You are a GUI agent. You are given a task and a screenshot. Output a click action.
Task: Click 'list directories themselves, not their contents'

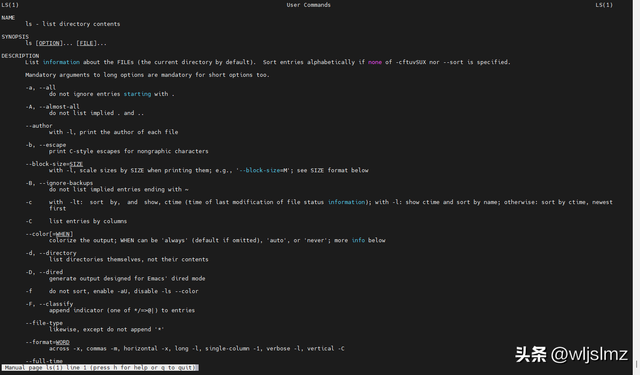pyautogui.click(x=129, y=260)
